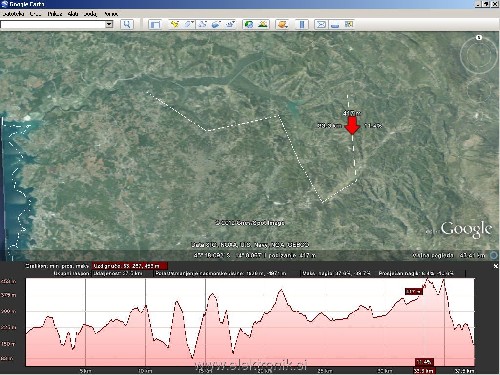Click the red arrow marker on map
The width and height of the screenshot is (500, 375).
coord(352,125)
